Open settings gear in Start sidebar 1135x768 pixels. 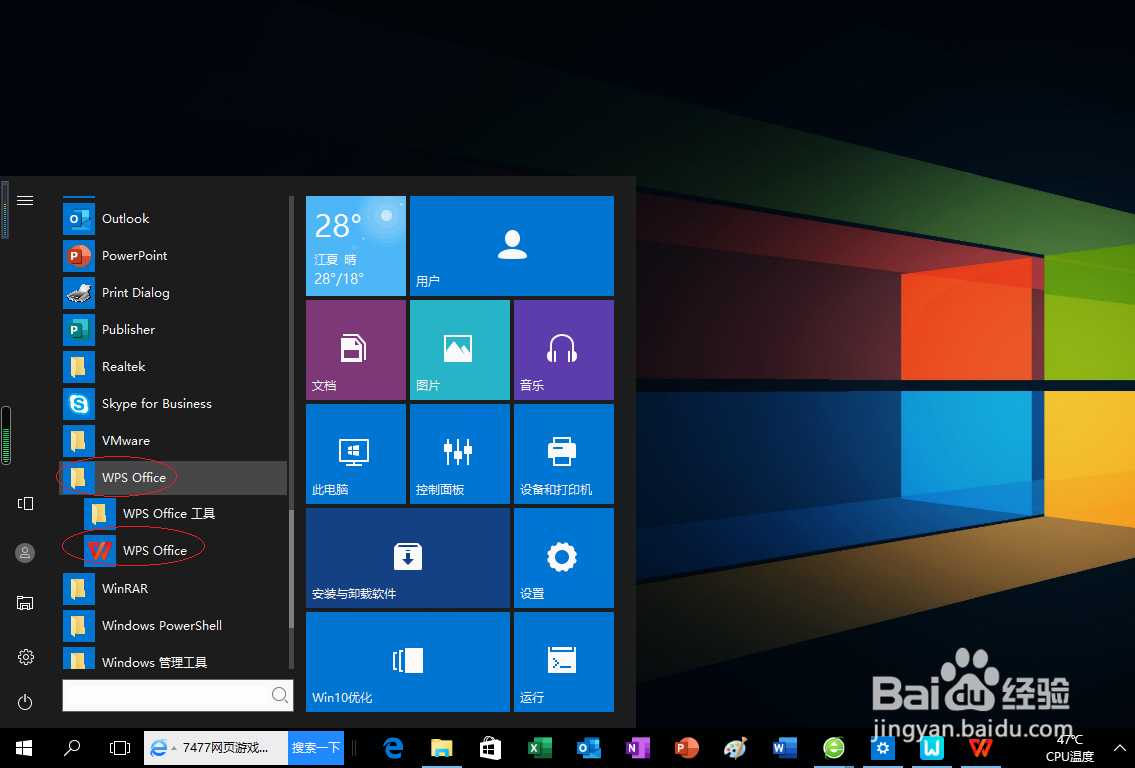25,657
